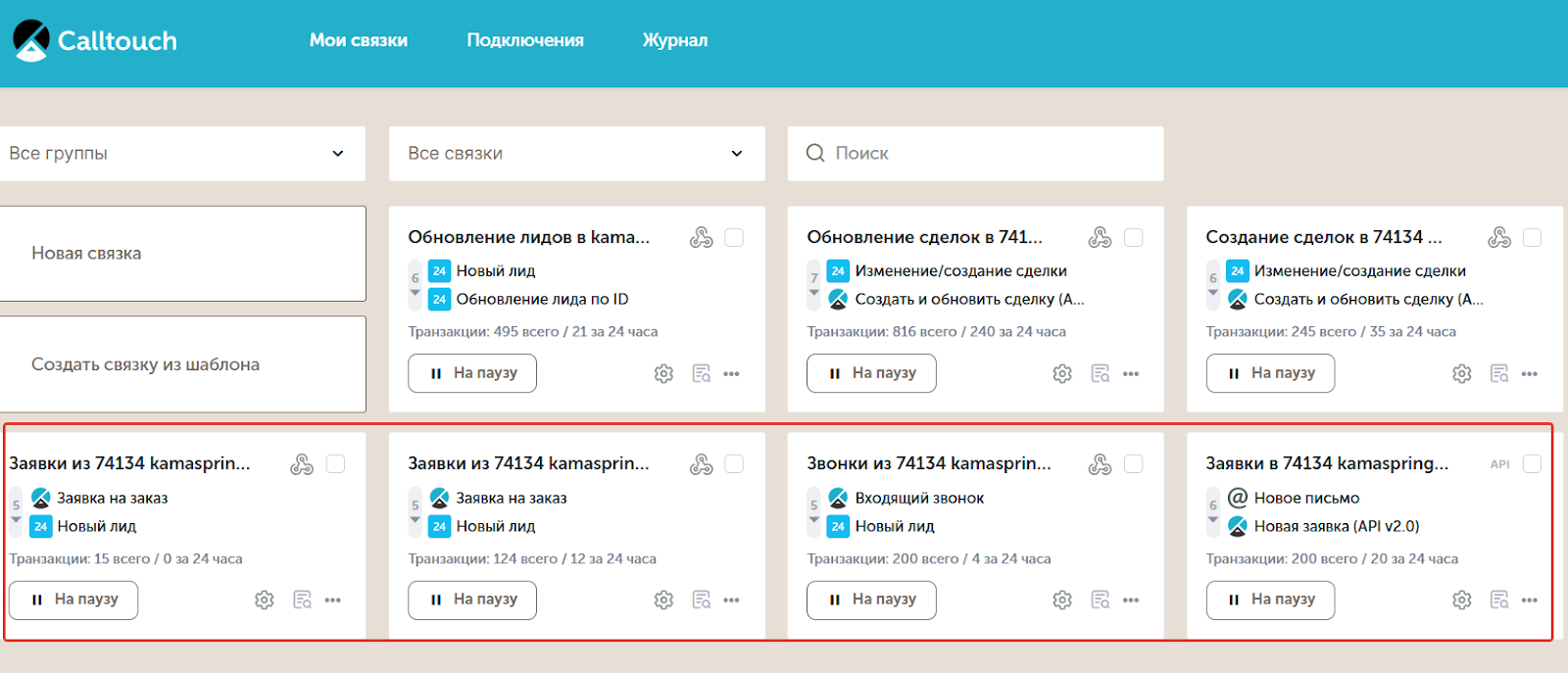
Task: Expand steps arrow on Обновление сделок card
Action: [x=813, y=293]
